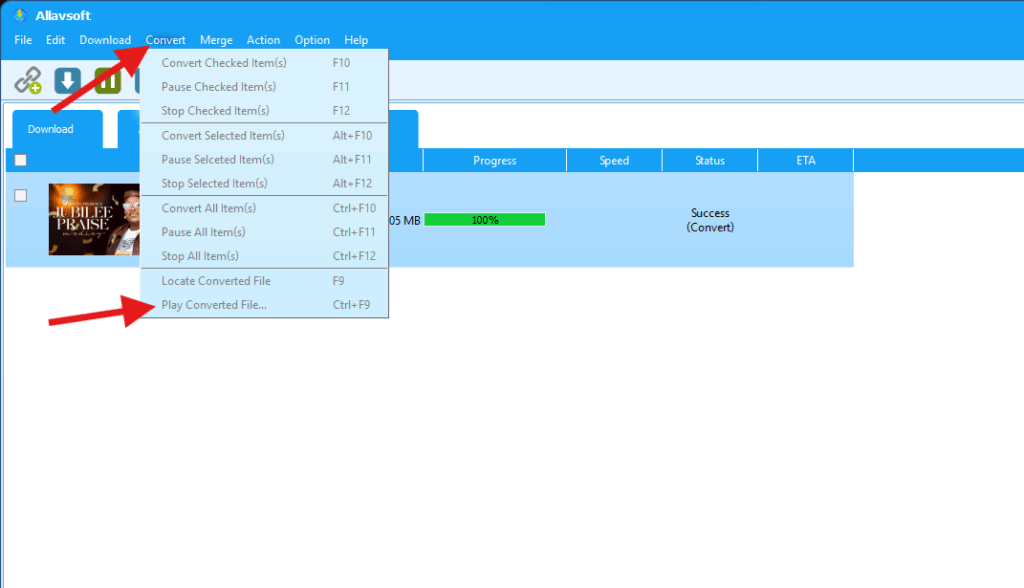Select Locate Converted File entry
Viewport: 1024px width, 588px height.
(x=216, y=281)
